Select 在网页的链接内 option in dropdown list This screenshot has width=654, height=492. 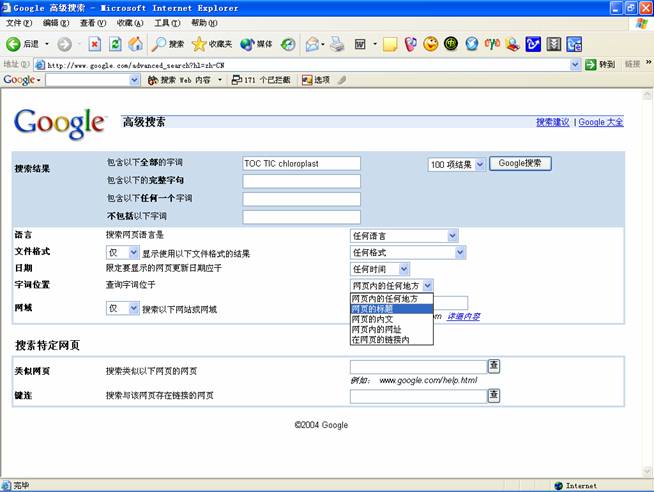[392, 340]
